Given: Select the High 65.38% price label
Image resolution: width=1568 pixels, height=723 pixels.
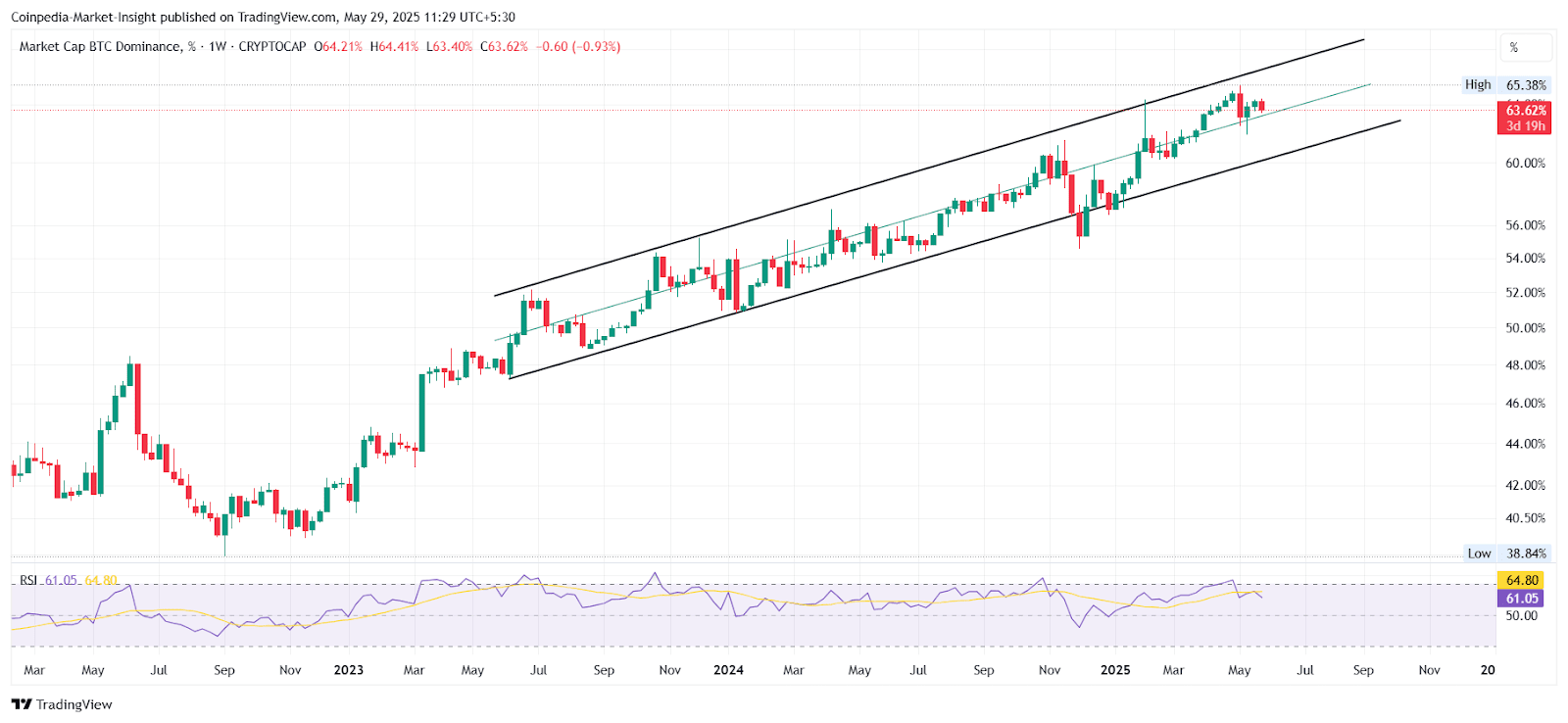Looking at the screenshot, I should pyautogui.click(x=1505, y=85).
